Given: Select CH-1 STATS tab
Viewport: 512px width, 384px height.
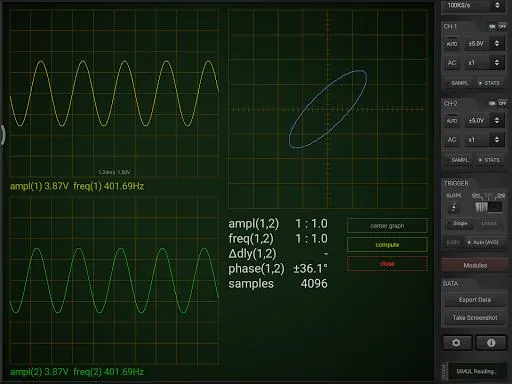Looking at the screenshot, I should click(489, 83).
